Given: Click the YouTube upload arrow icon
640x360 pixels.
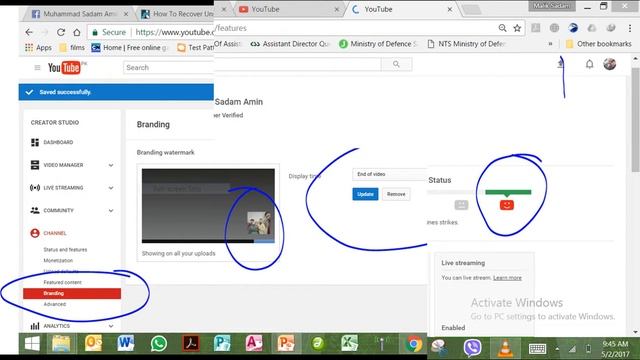Looking at the screenshot, I should [x=561, y=64].
